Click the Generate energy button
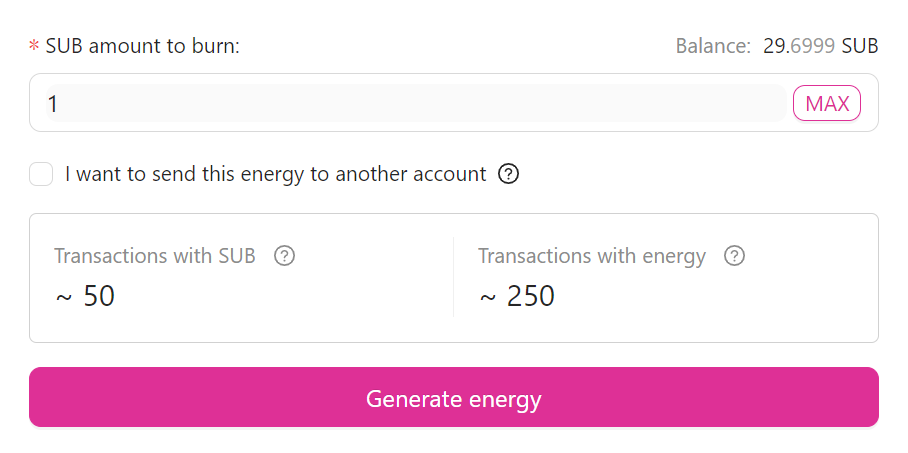 (x=454, y=398)
